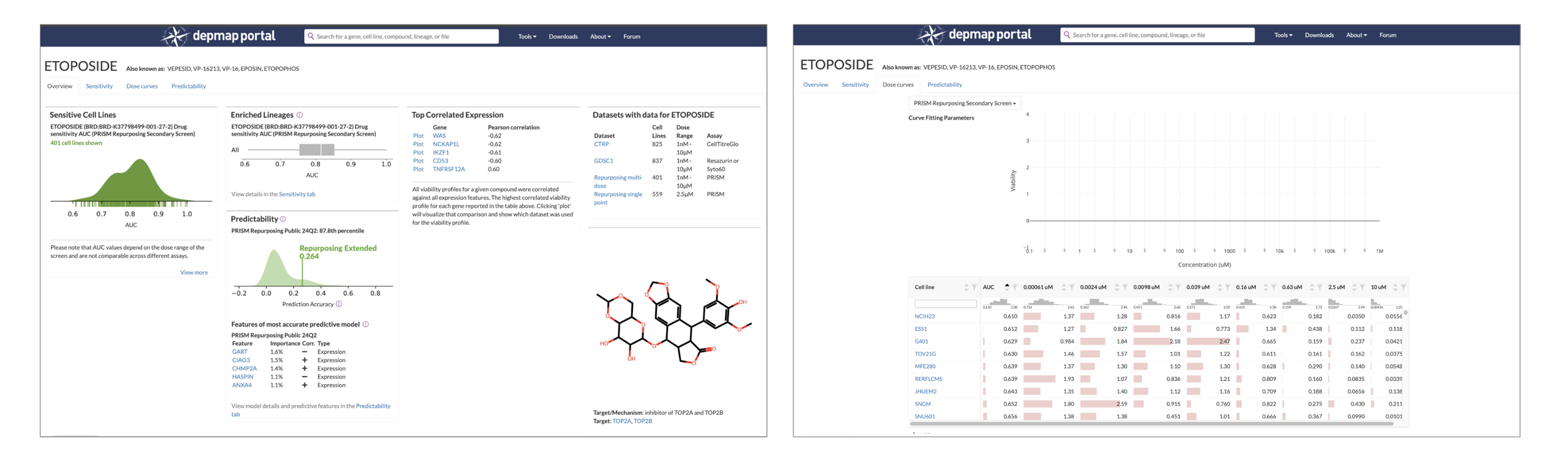
Task: Click the magnifier icon in right search box
Action: 1066,35
